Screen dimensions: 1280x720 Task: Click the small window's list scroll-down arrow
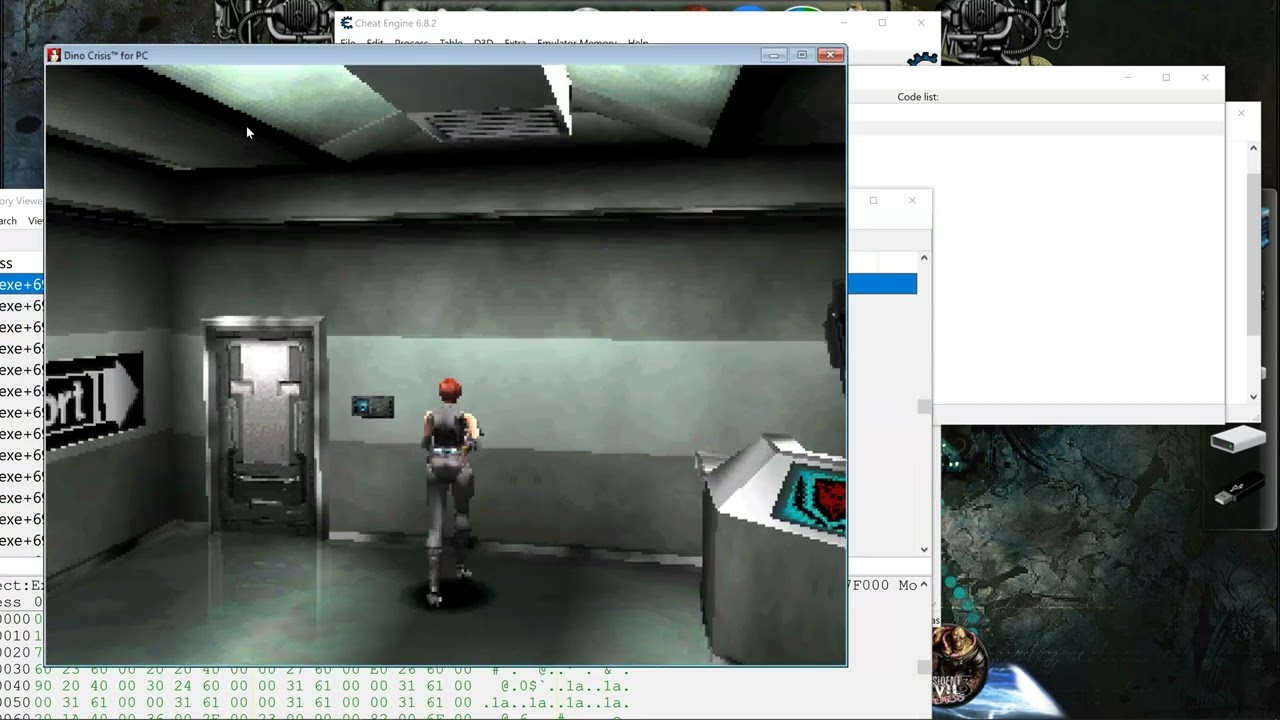(924, 549)
